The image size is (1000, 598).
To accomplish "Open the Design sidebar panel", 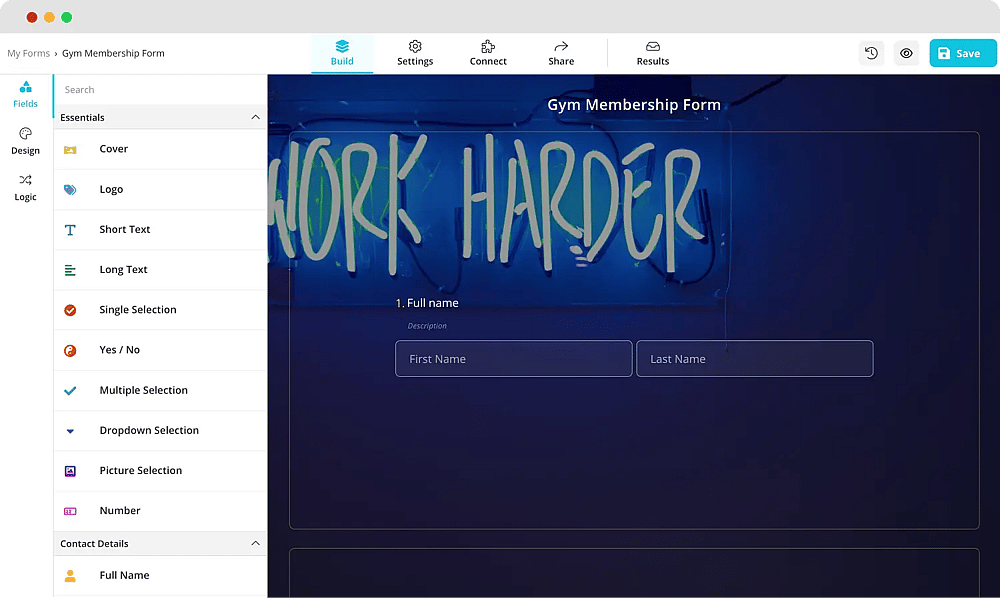I will point(26,142).
